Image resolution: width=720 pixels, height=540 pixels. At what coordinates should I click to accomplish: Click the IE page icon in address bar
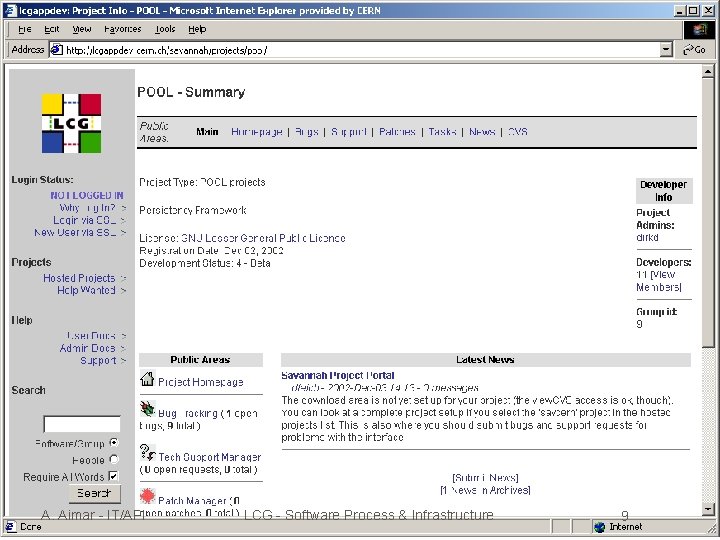[56, 50]
